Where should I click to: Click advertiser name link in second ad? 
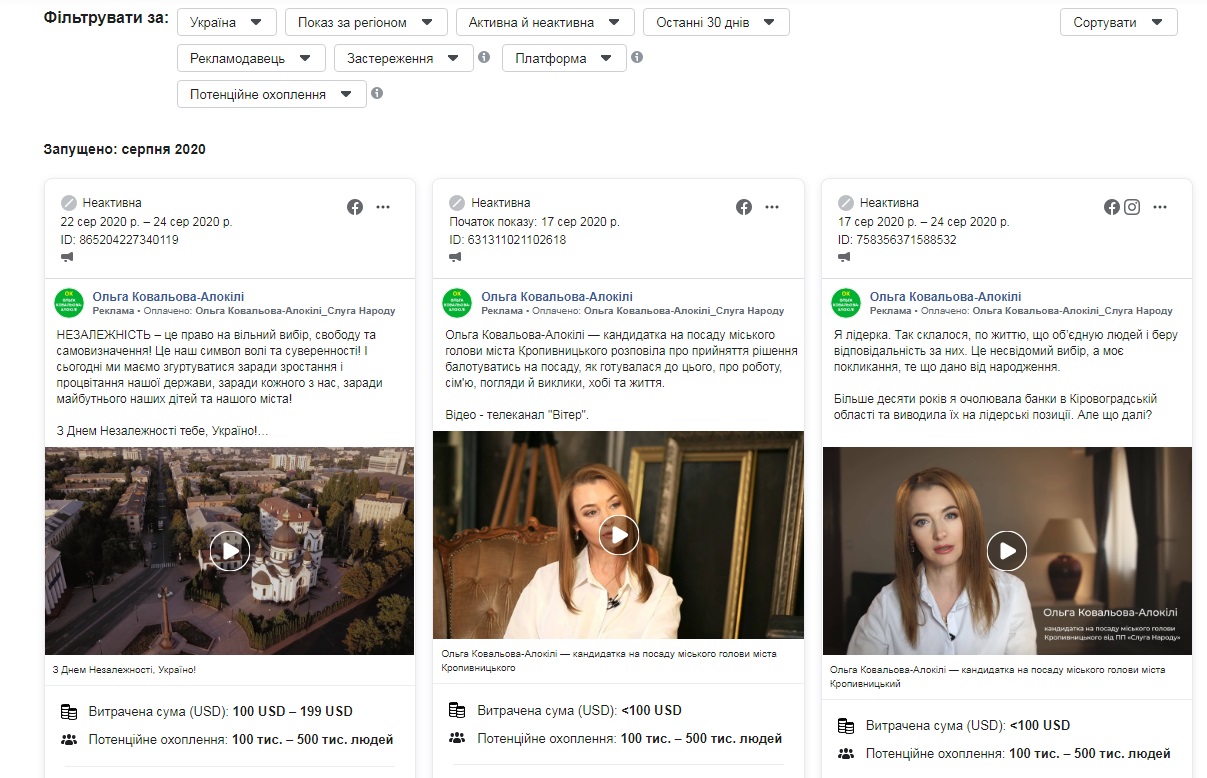pyautogui.click(x=557, y=297)
